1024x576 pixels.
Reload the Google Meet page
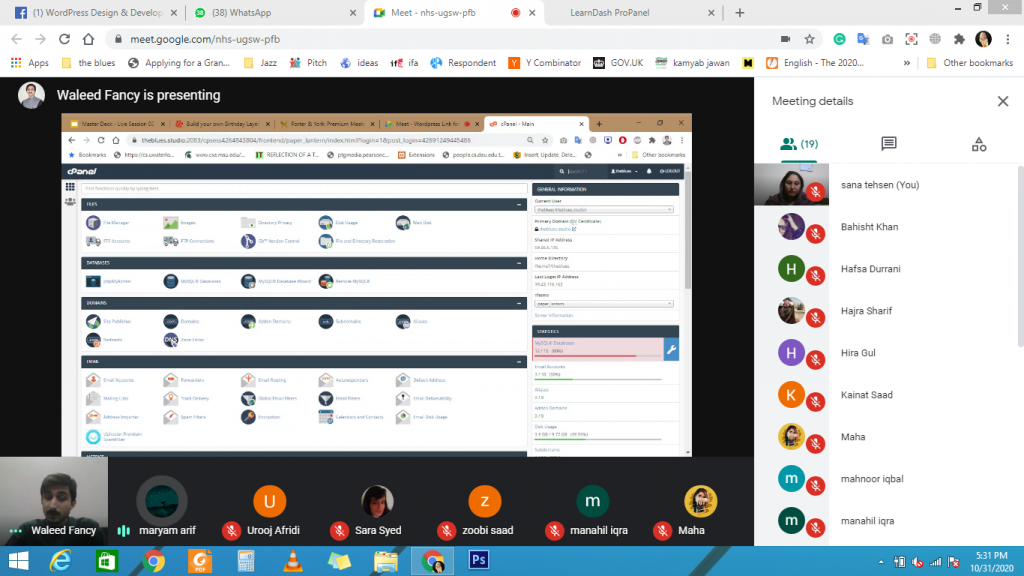click(x=64, y=39)
